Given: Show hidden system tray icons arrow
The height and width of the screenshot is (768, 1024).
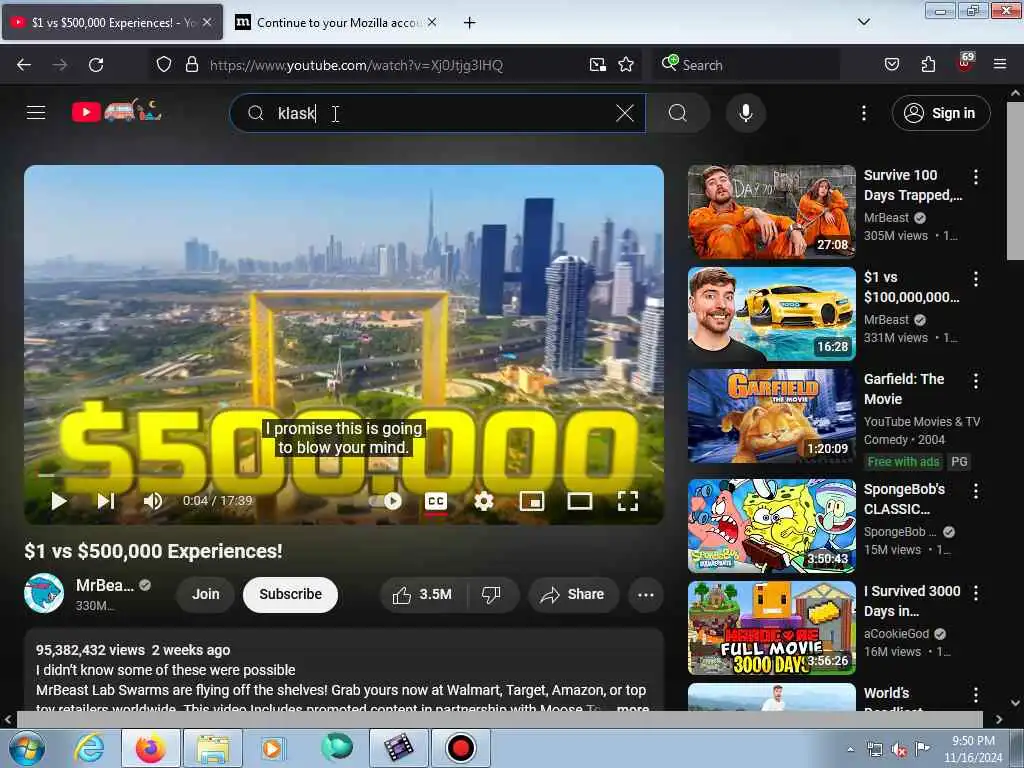Looking at the screenshot, I should point(850,750).
